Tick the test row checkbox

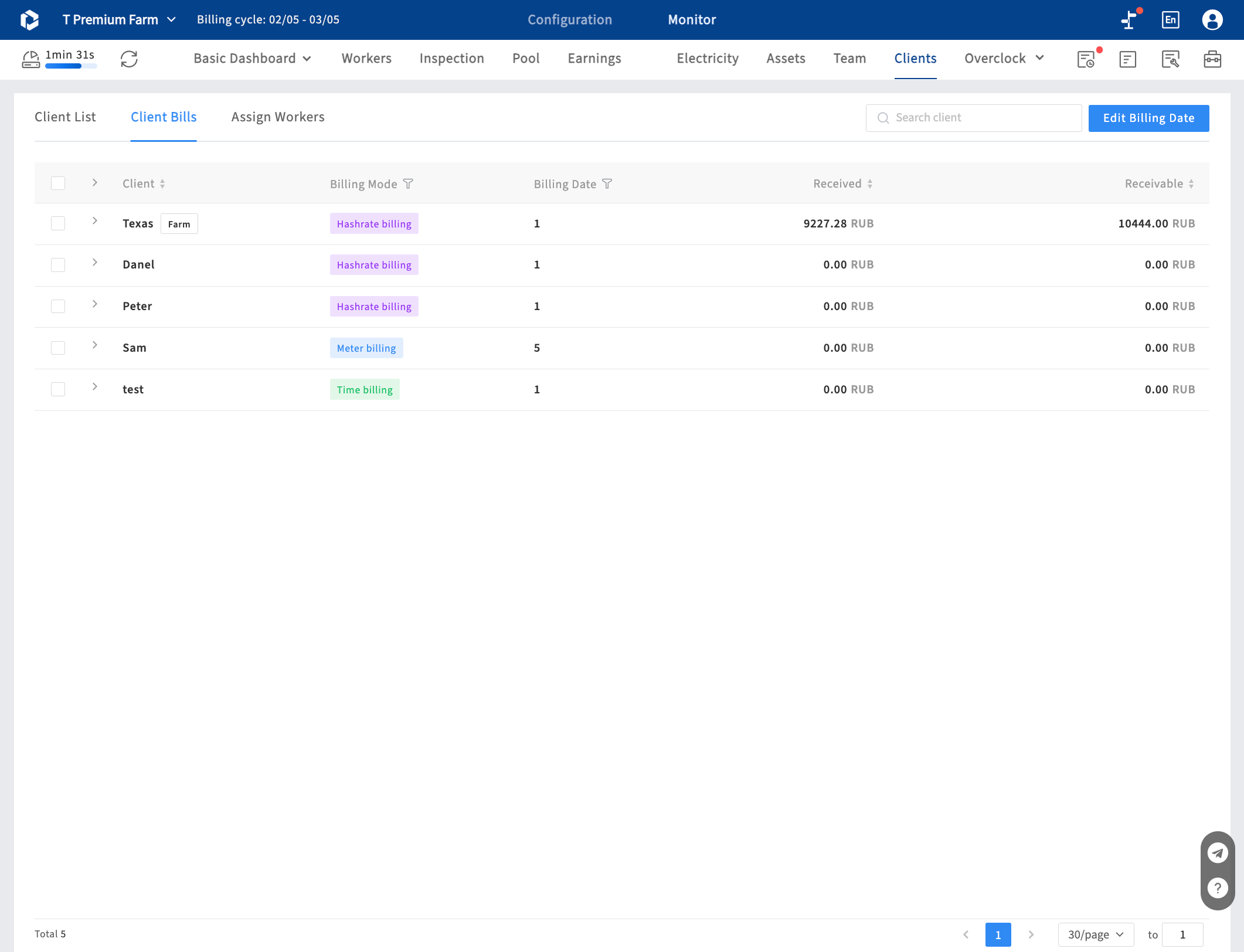click(58, 389)
